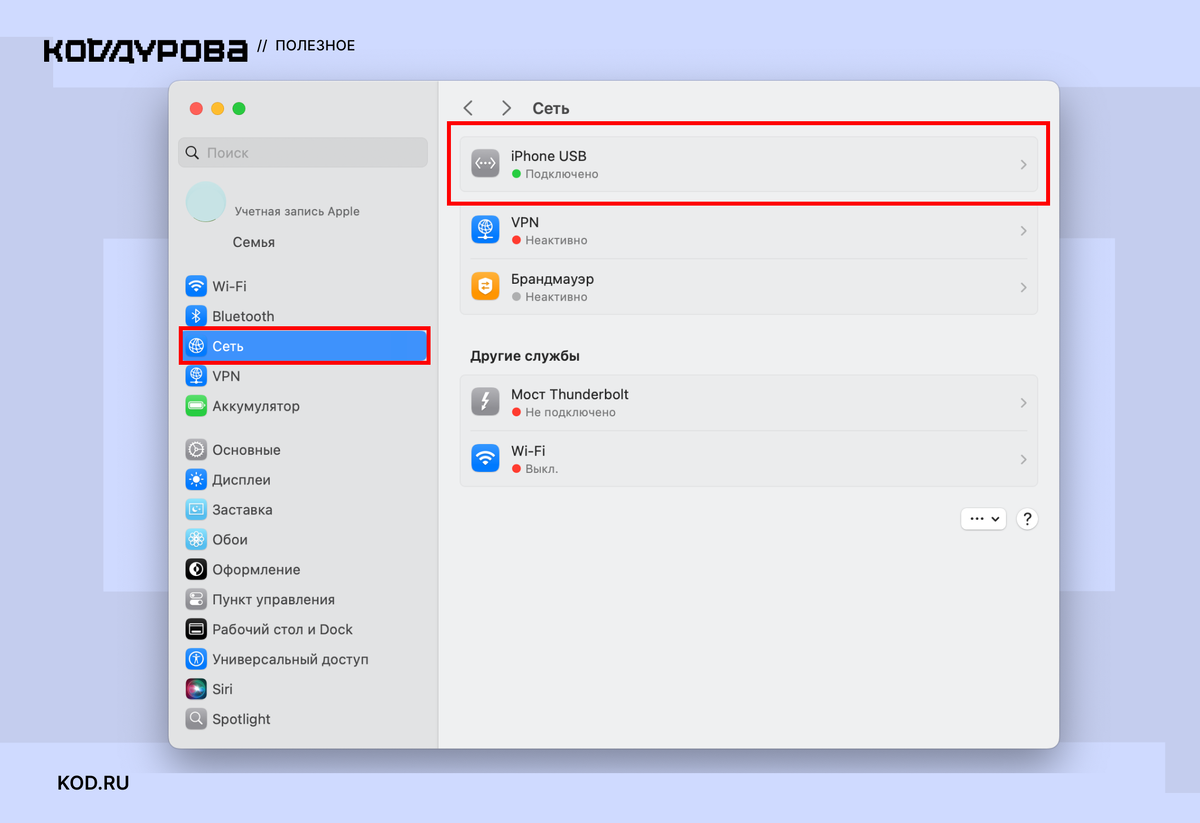Click the search magnifier icon
1200x823 pixels.
coord(193,153)
